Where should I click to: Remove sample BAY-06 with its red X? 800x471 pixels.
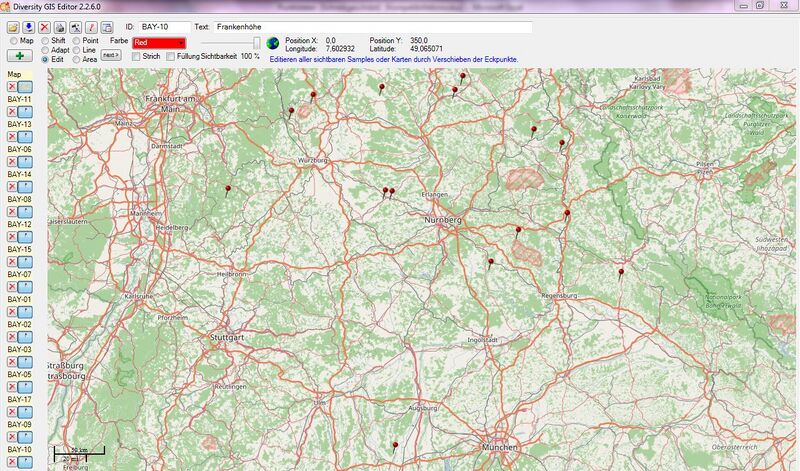click(12, 162)
